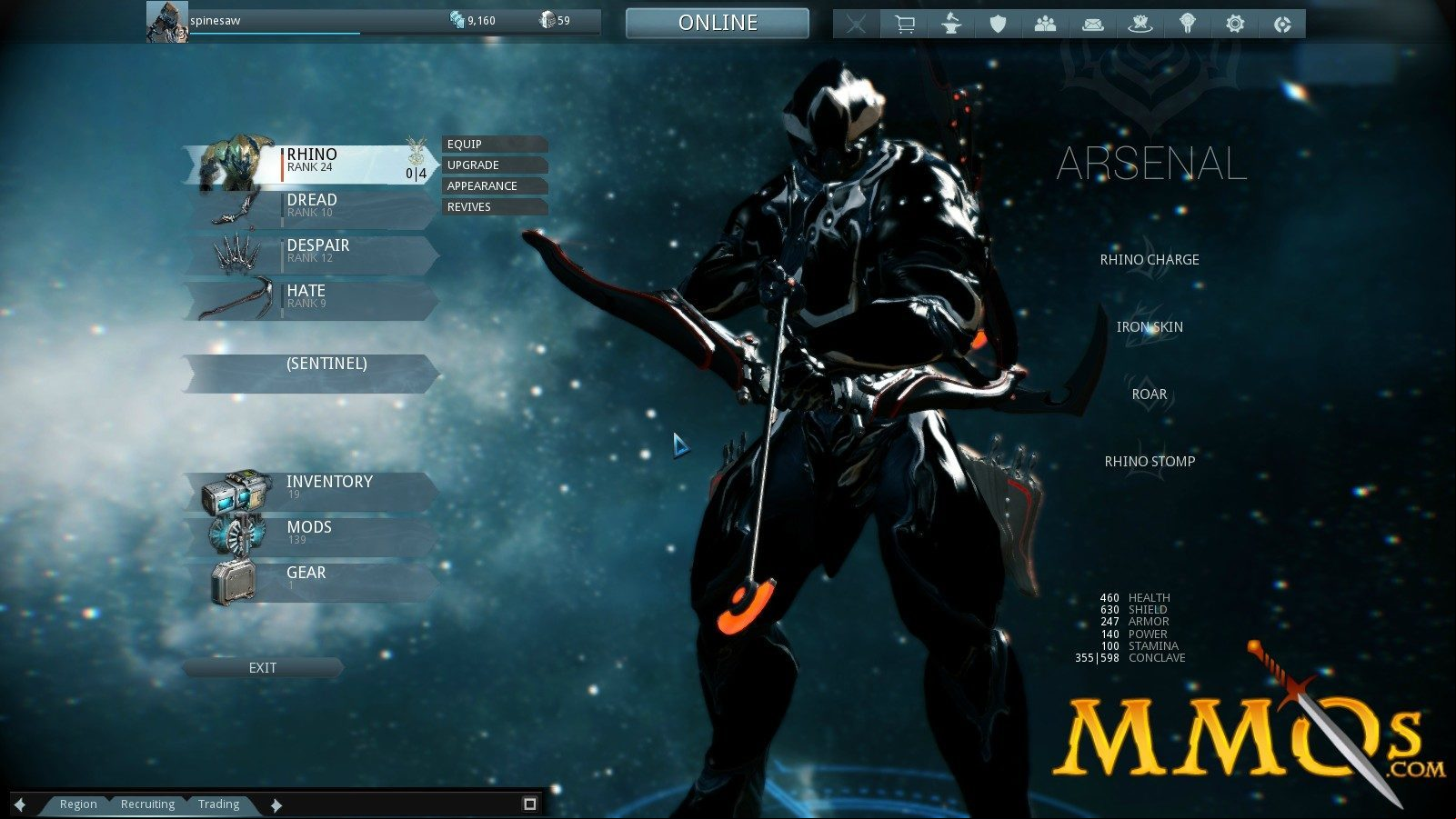Select the DESPAIR throwing knives slot
The width and height of the screenshot is (1456, 819).
tap(311, 255)
